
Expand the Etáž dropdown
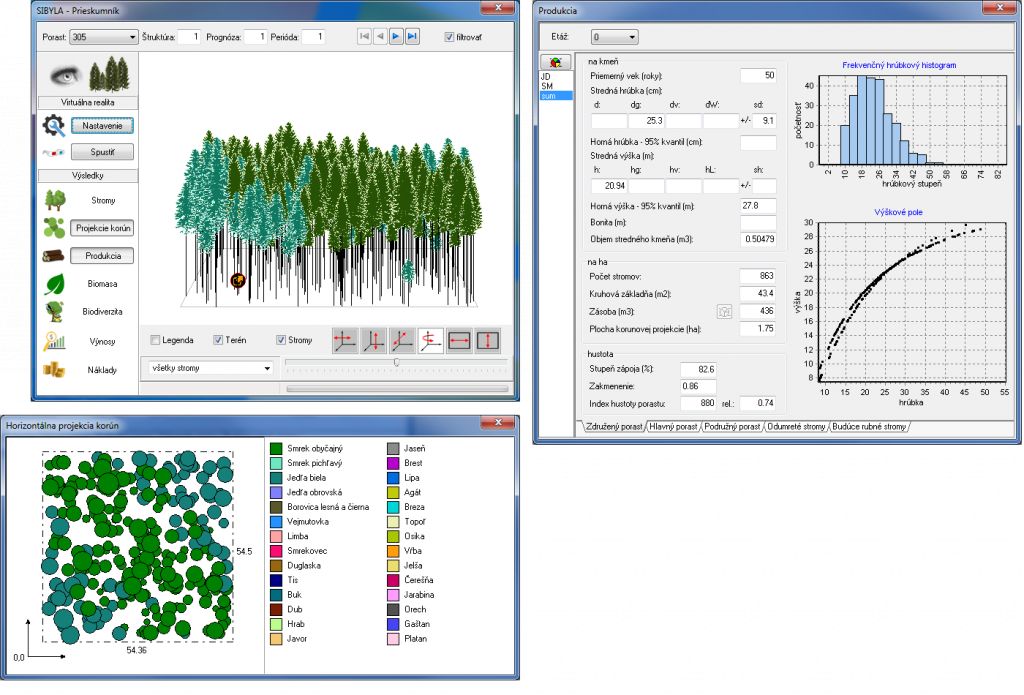tap(614, 37)
